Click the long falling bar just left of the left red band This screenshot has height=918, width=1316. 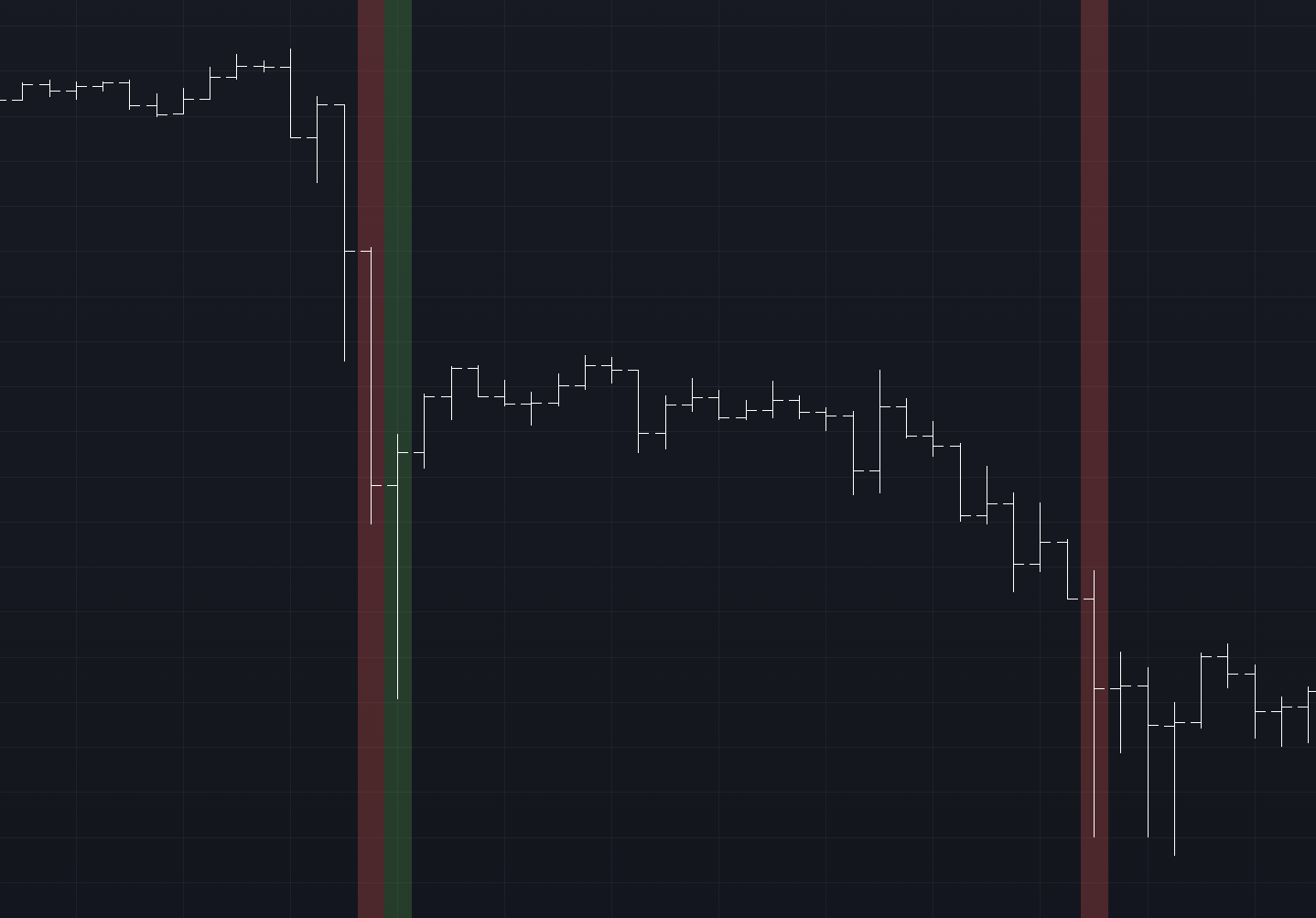coord(344,229)
